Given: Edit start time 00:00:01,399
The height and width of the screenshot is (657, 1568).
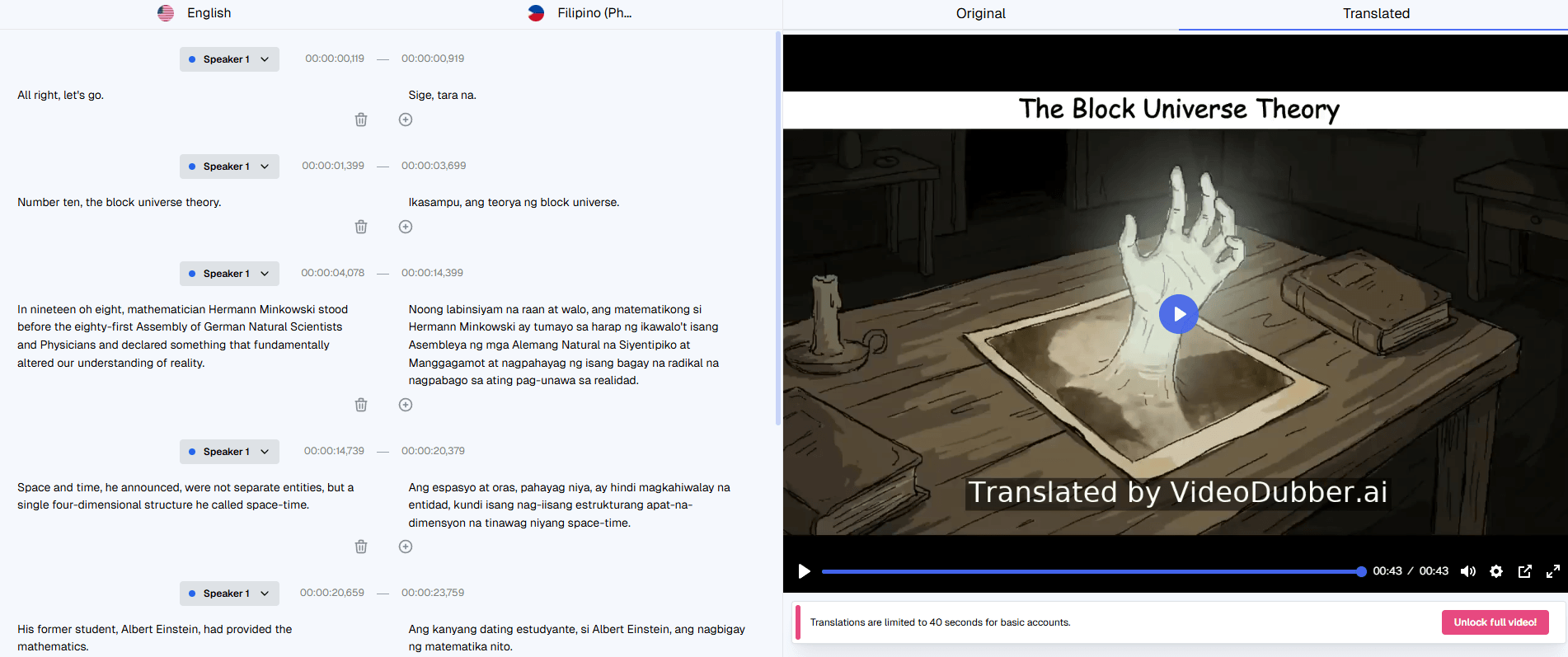Looking at the screenshot, I should point(333,166).
